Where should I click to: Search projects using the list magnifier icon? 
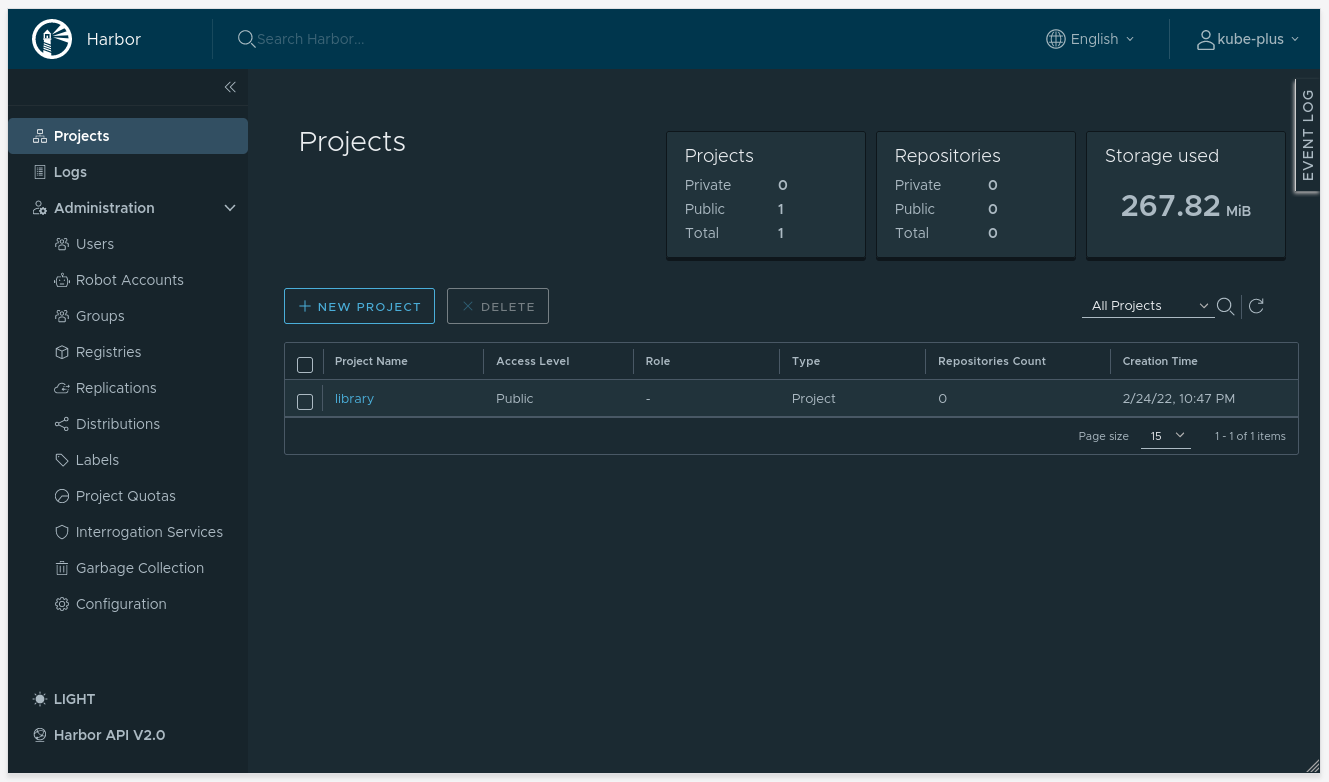[1225, 306]
